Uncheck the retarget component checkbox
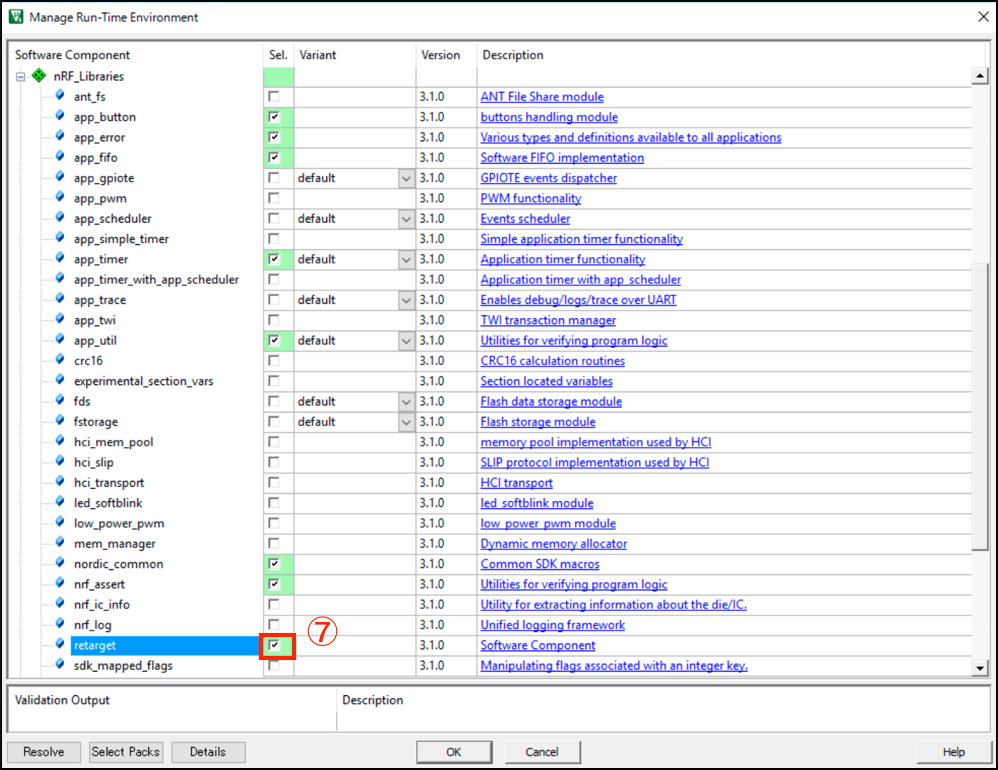Viewport: 998px width, 770px height. pos(274,646)
